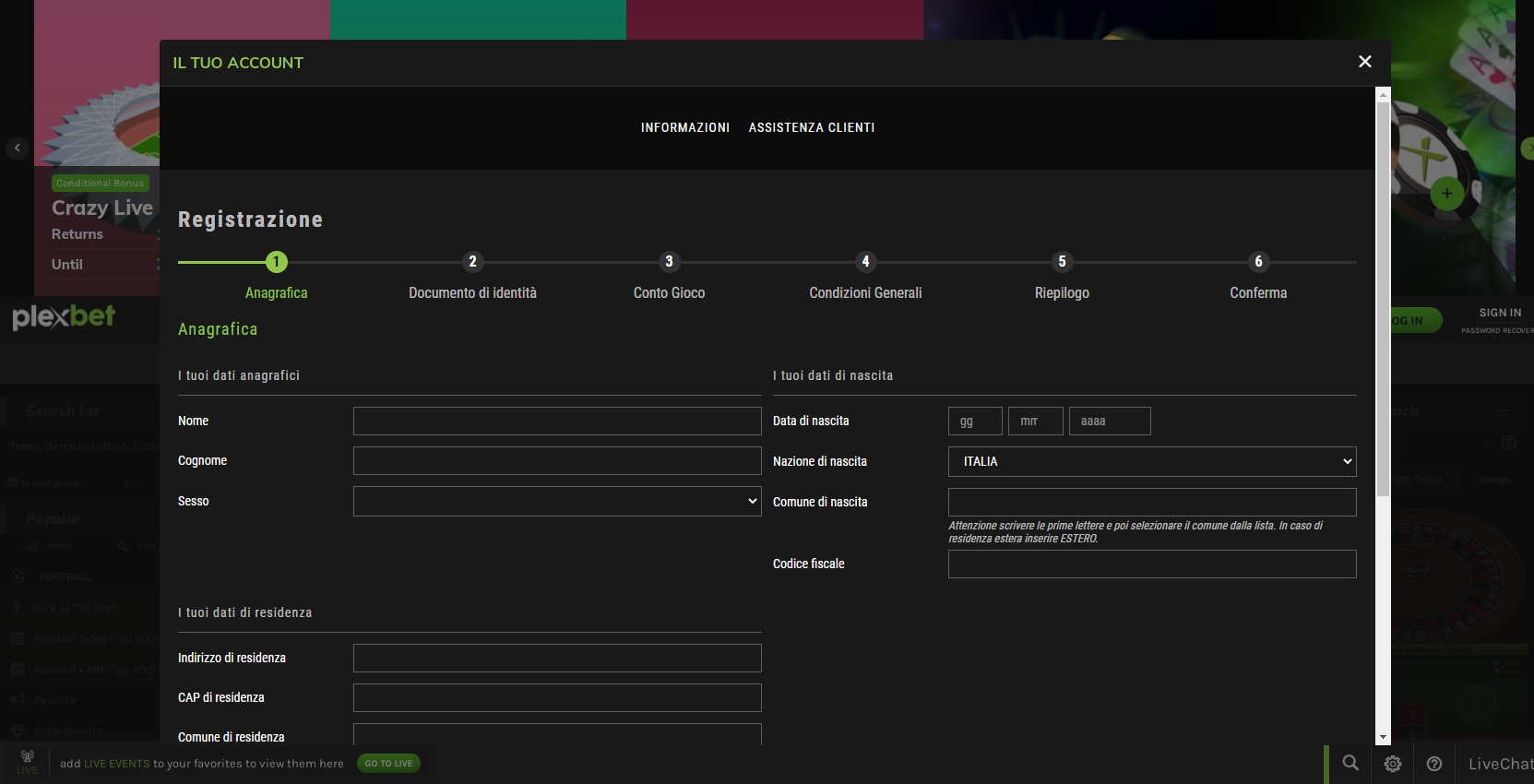Focus the Comune di nascita field
Image resolution: width=1534 pixels, height=784 pixels.
point(1152,502)
